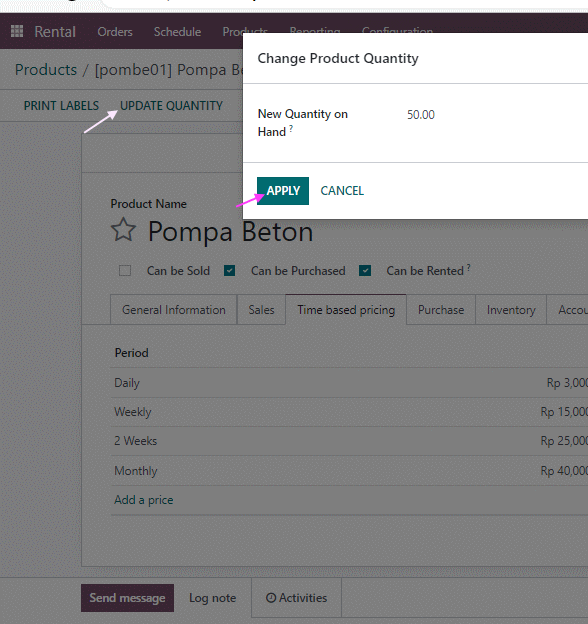Switch to General Information tab
Viewport: 588px width, 624px height.
tap(173, 310)
